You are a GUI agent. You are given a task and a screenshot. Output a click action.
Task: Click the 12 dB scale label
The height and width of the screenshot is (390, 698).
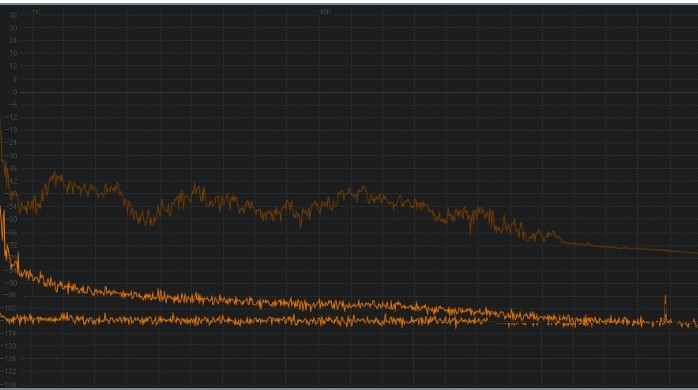tap(13, 66)
